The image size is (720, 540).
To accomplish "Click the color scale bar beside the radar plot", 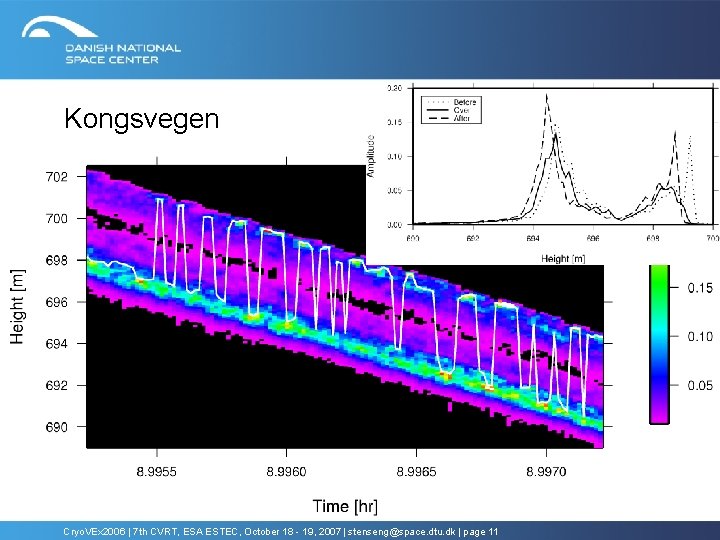I will [659, 344].
